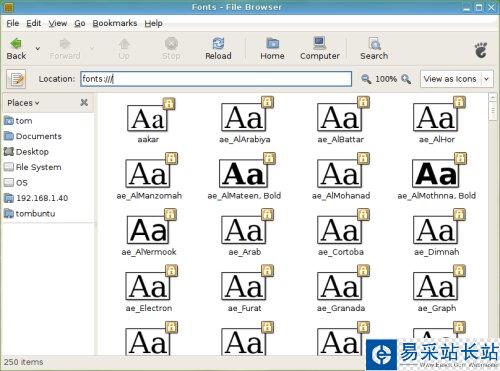
Task: Go to the Home folder
Action: coord(272,48)
